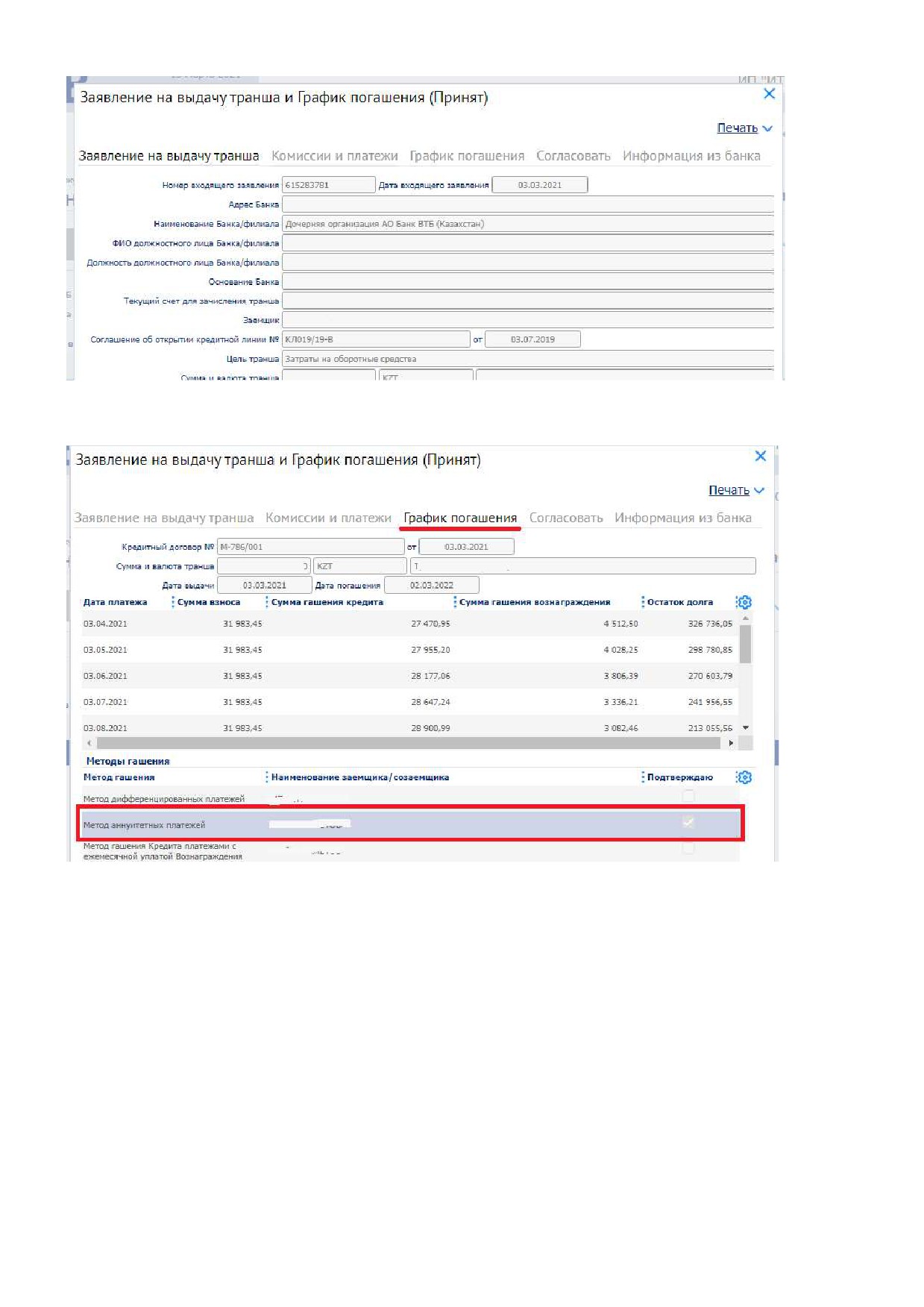Open Согласовать tab in lower dialog
The width and height of the screenshot is (924, 1307).
pyautogui.click(x=566, y=518)
